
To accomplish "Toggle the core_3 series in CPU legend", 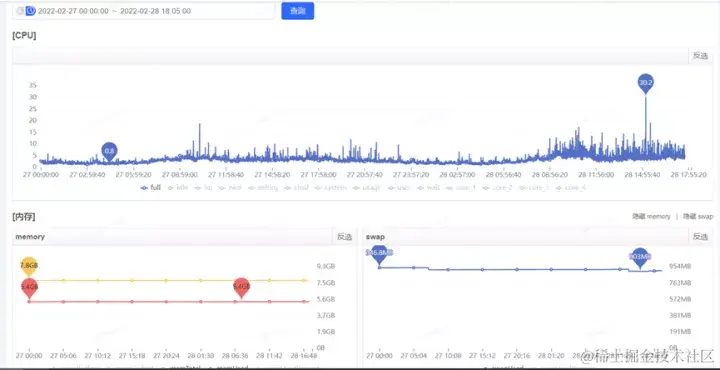I will [534, 188].
